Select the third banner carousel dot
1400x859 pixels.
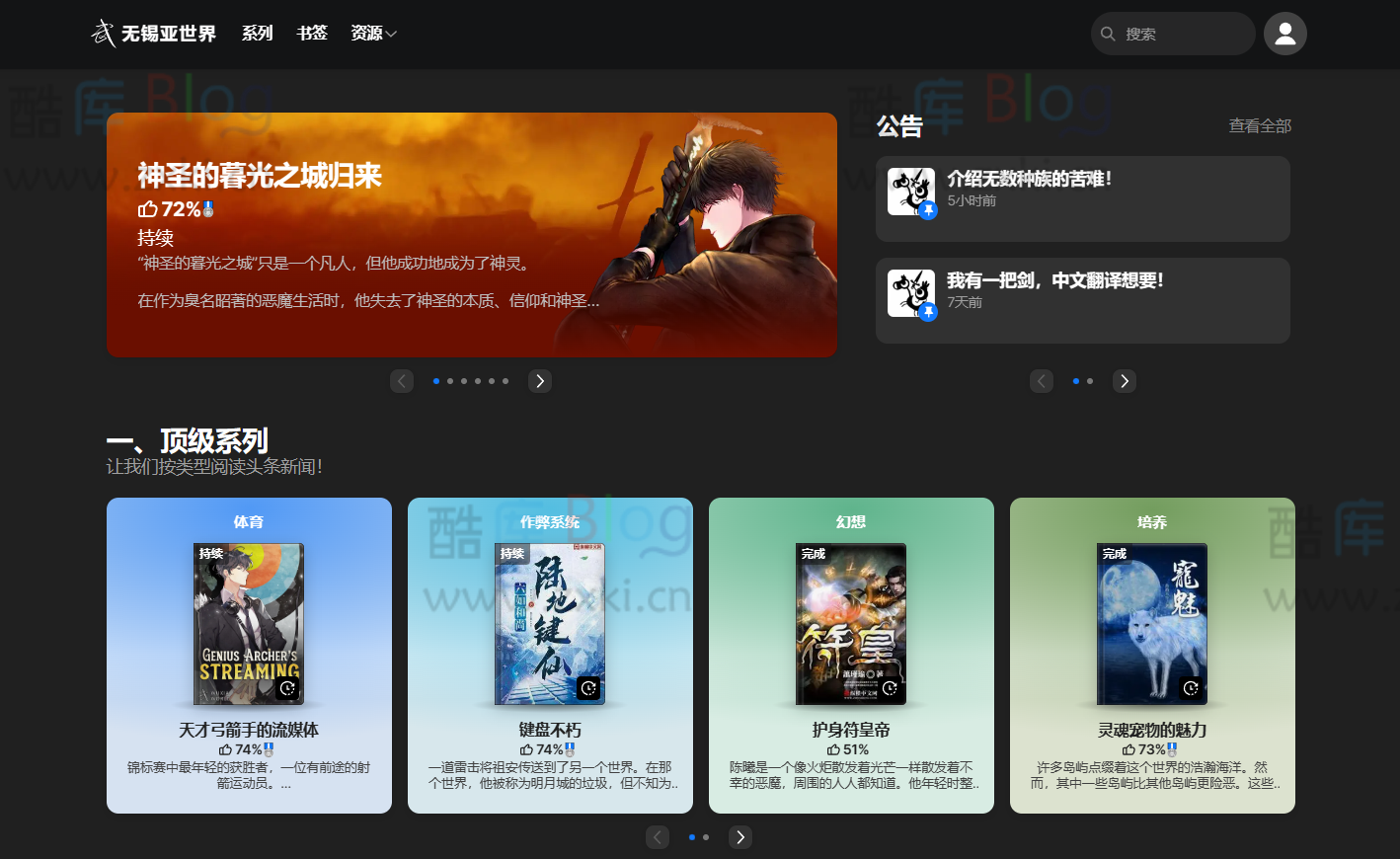click(x=464, y=380)
